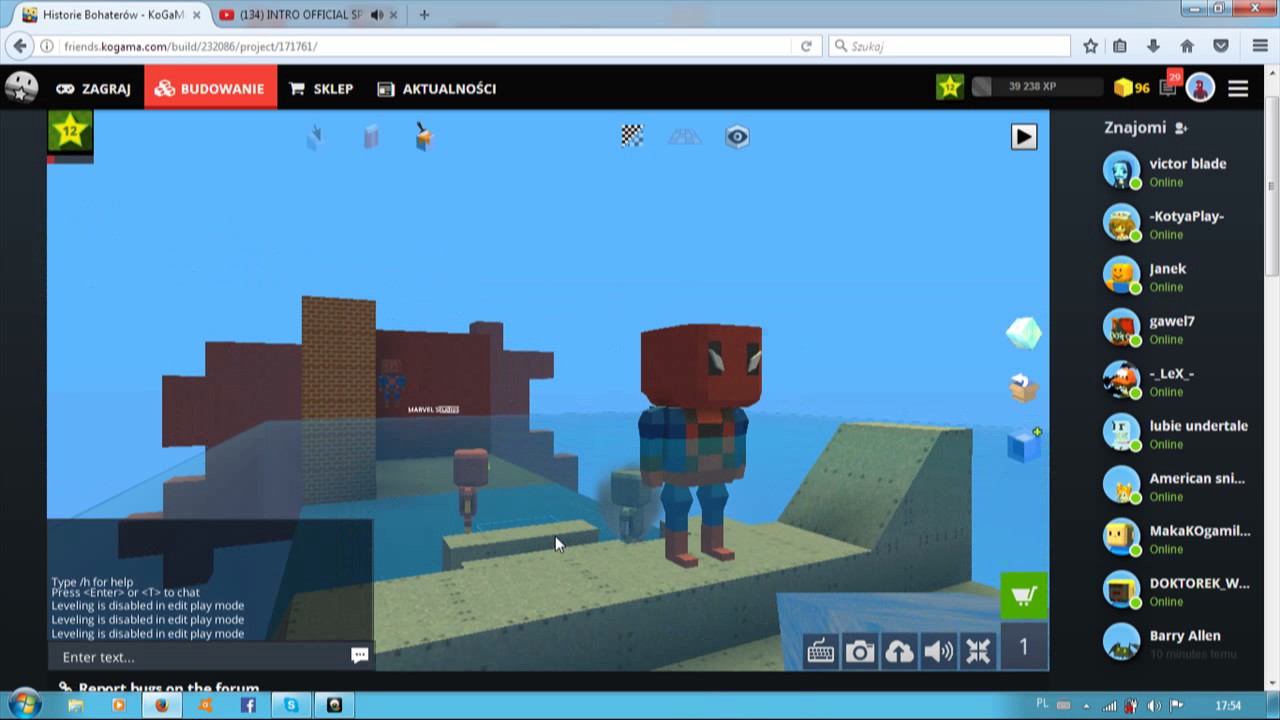Toggle the eye visibility icon

coord(737,137)
